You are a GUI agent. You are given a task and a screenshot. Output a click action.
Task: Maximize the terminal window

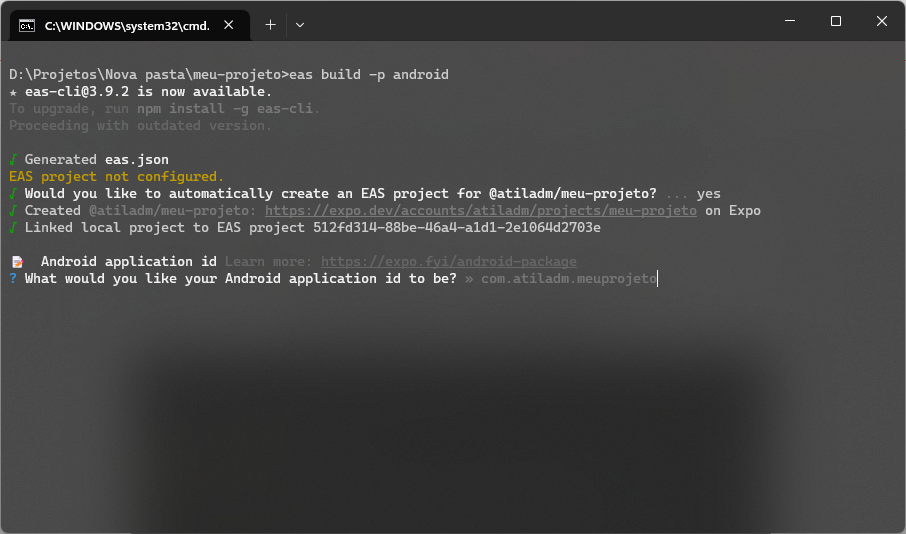836,21
